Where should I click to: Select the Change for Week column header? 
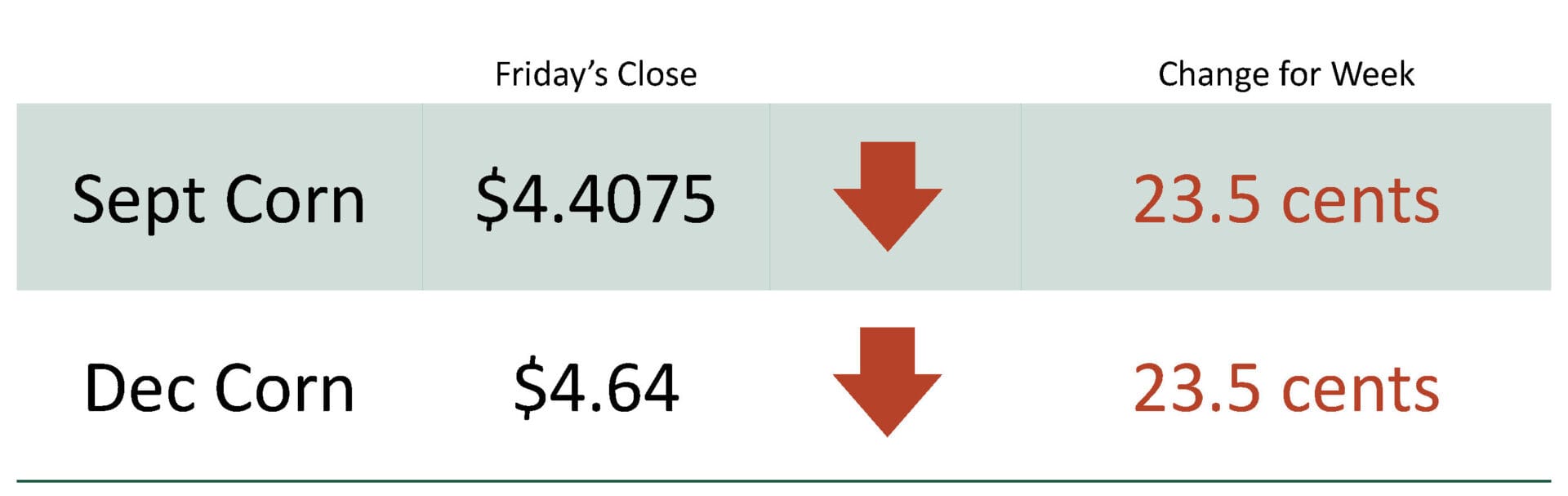pyautogui.click(x=1285, y=74)
